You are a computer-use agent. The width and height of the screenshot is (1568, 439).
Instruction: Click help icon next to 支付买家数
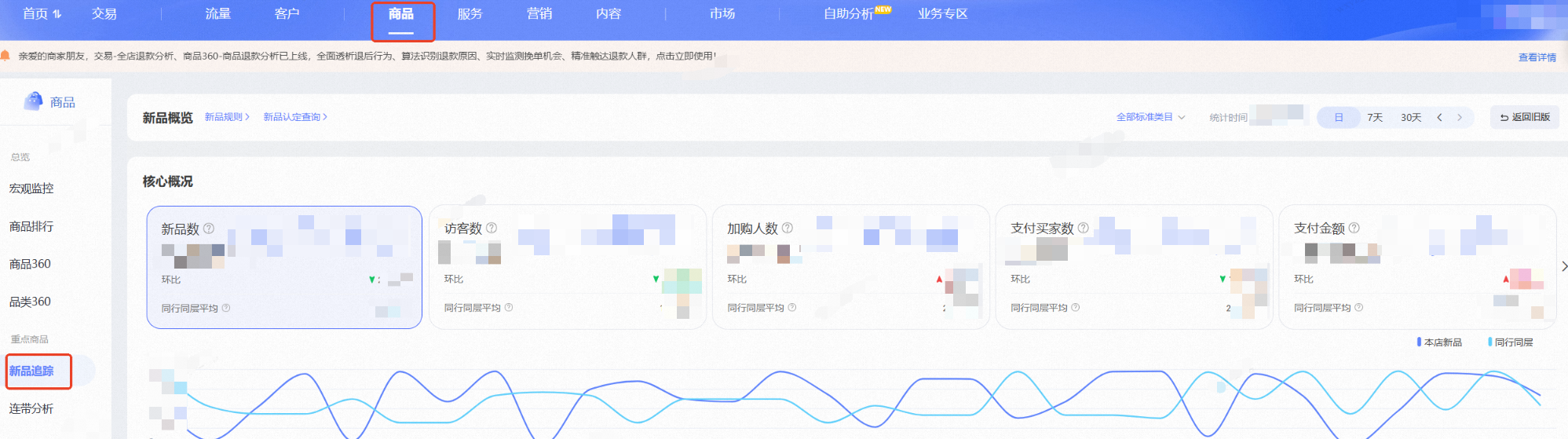tap(1084, 228)
